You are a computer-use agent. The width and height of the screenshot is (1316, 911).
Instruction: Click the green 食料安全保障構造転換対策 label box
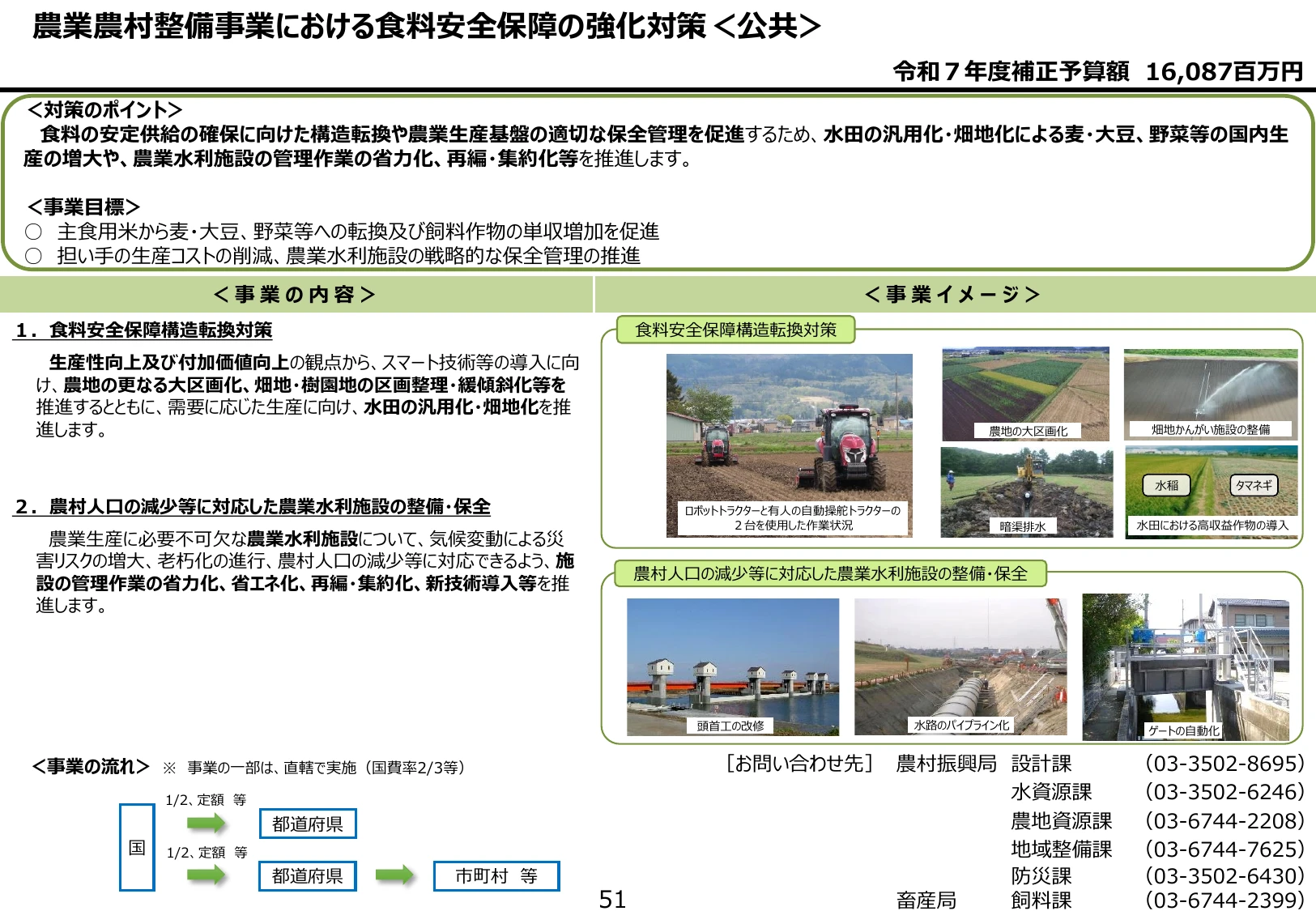click(x=735, y=330)
